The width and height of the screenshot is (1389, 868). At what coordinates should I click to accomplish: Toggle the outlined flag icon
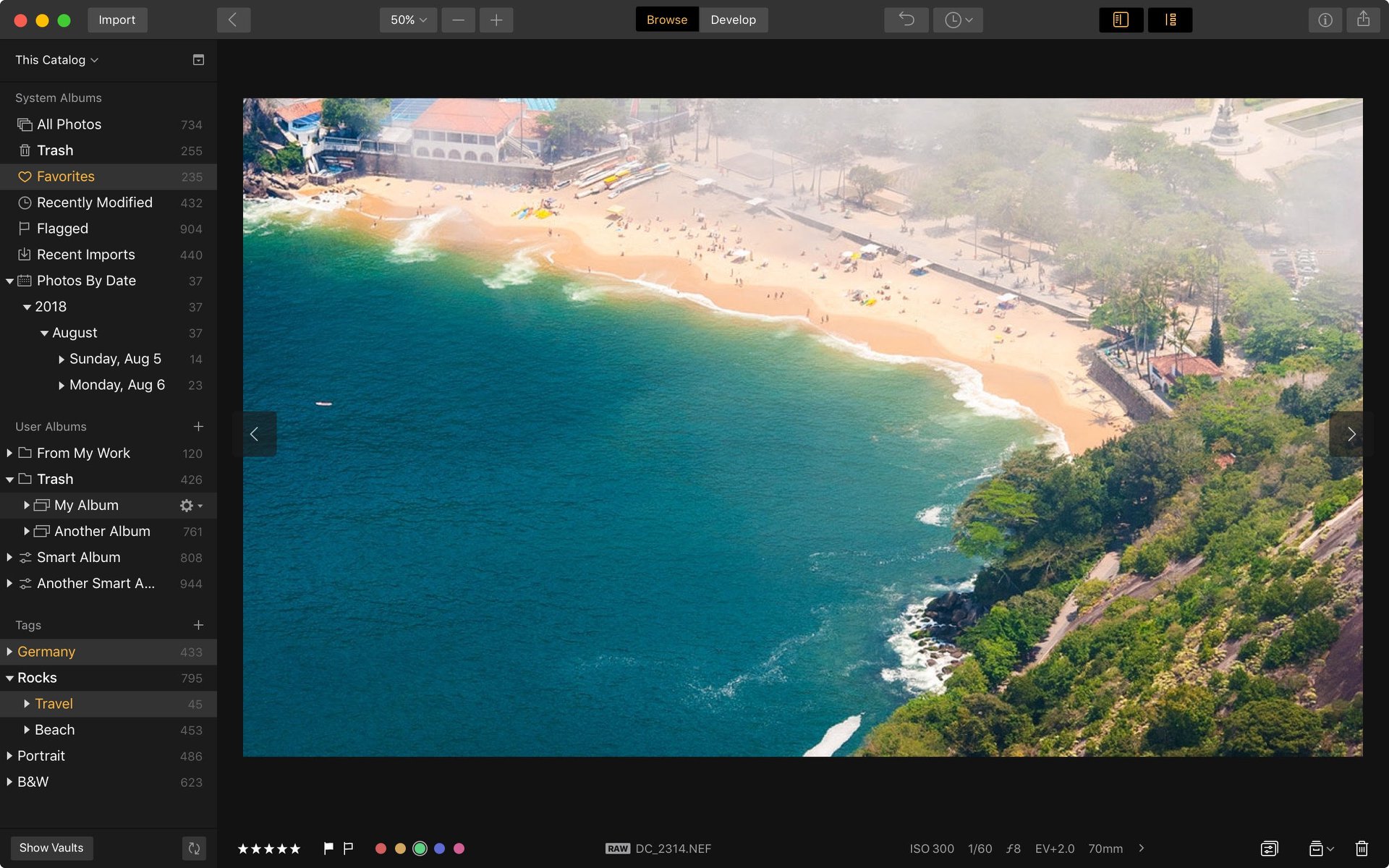tap(348, 848)
